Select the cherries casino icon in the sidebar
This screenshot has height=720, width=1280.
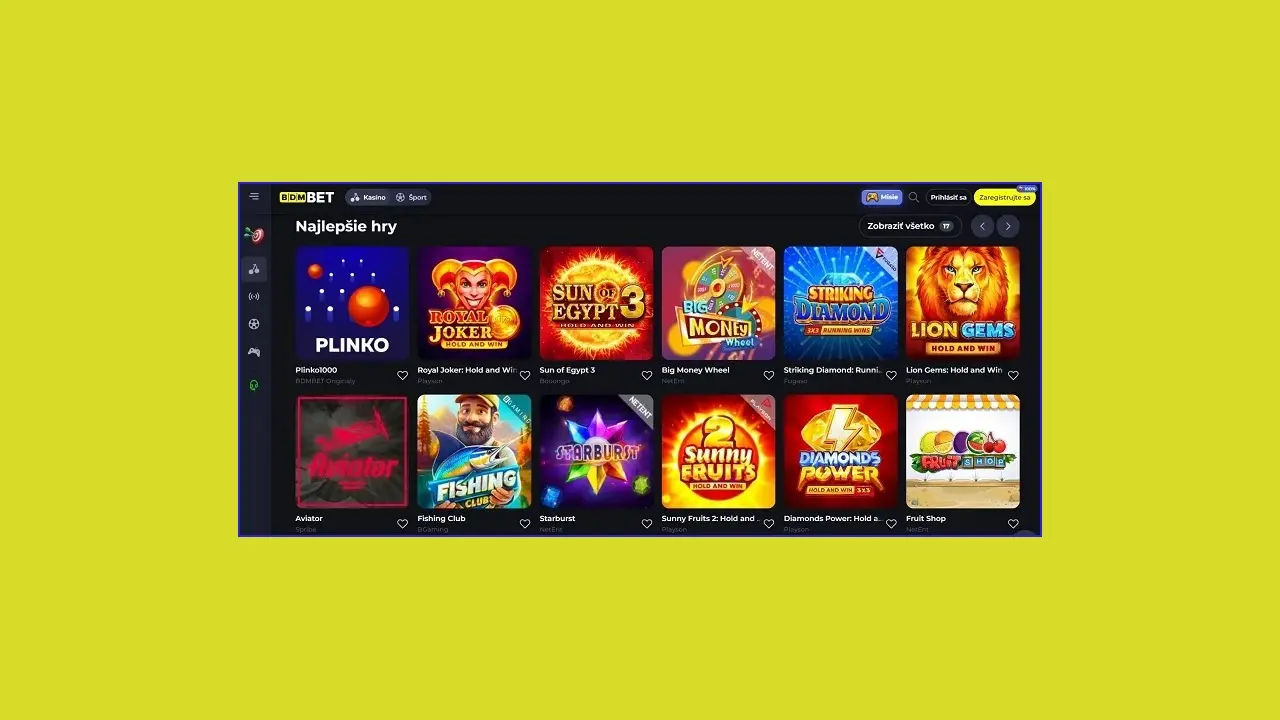tap(254, 269)
